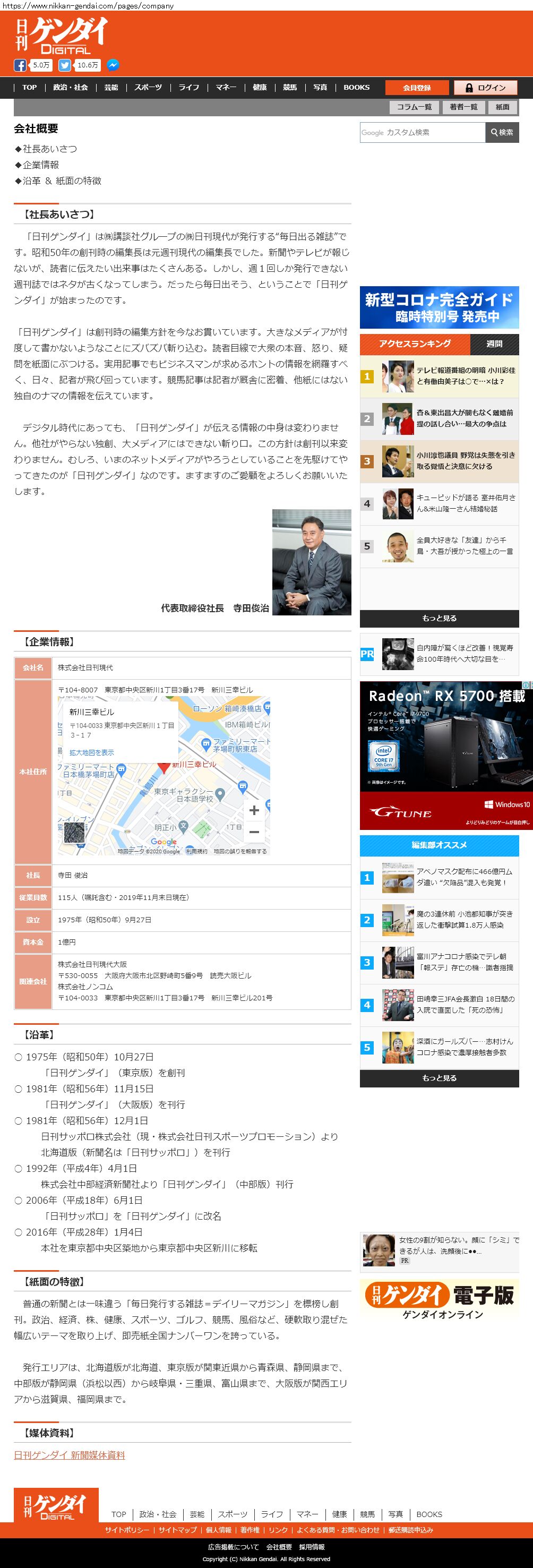This screenshot has width=533, height=1568.
Task: Open the BOOKS menu item in header
Action: pyautogui.click(x=357, y=88)
